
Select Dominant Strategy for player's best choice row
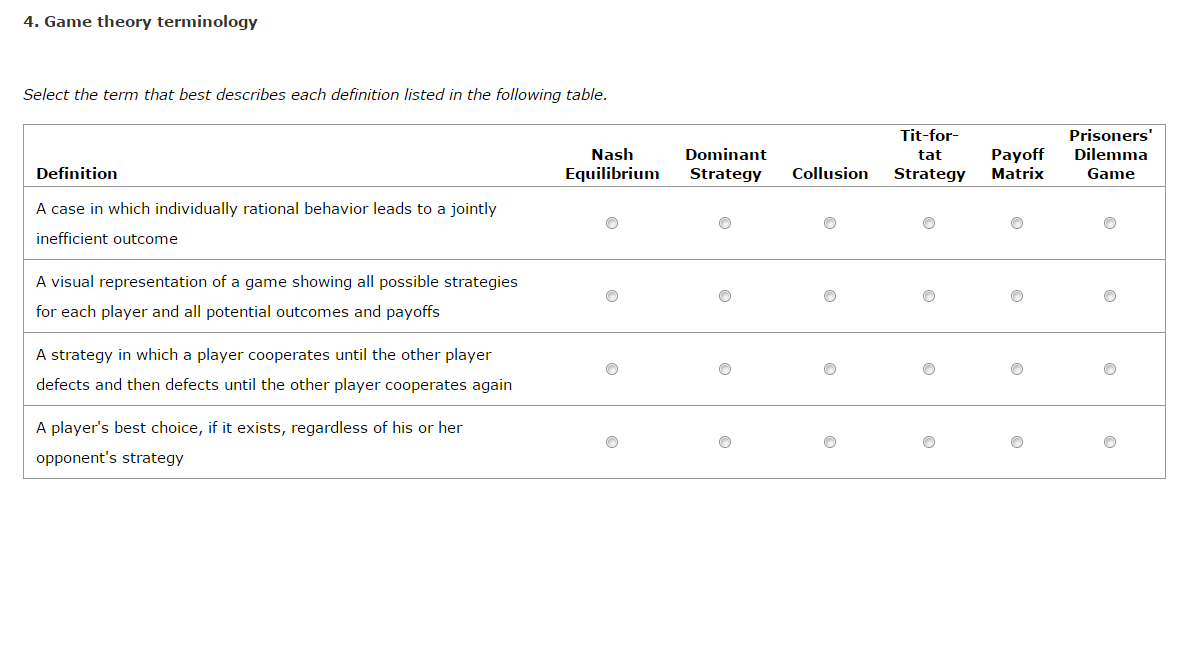(x=725, y=442)
